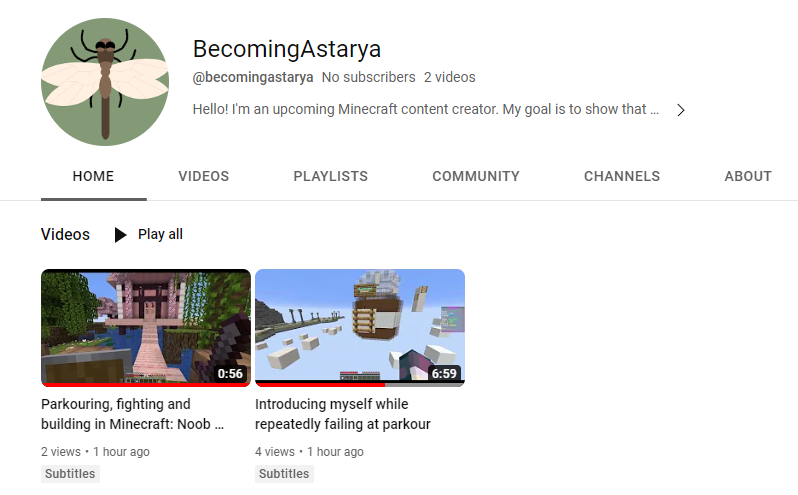The image size is (798, 495).
Task: Click the No subscribers text
Action: [368, 77]
